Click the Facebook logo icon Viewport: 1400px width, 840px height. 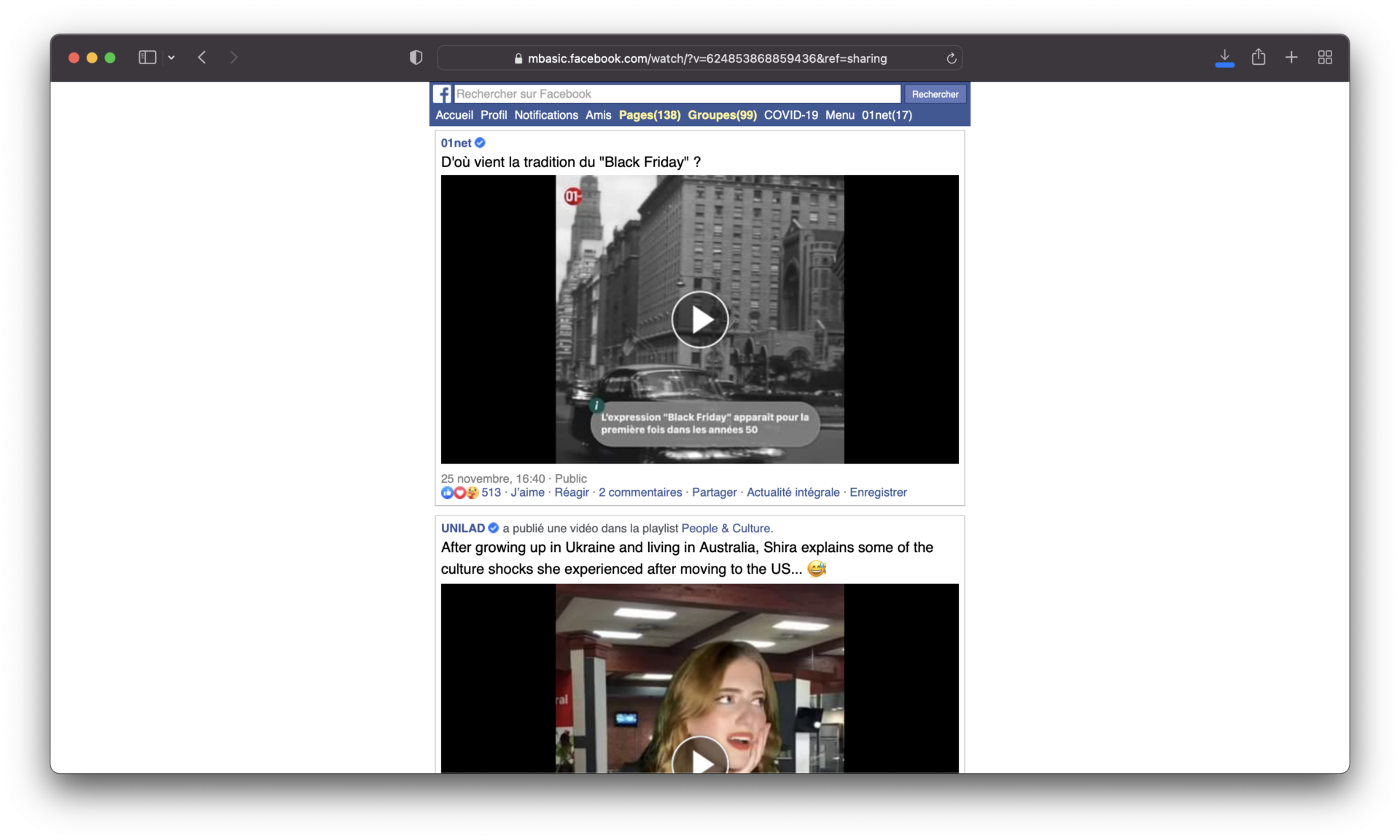pos(443,94)
